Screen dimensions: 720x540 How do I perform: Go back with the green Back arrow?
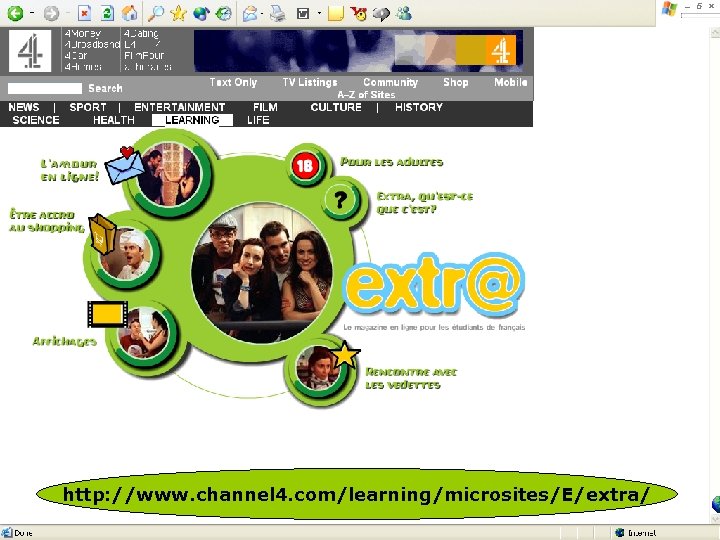(x=15, y=13)
